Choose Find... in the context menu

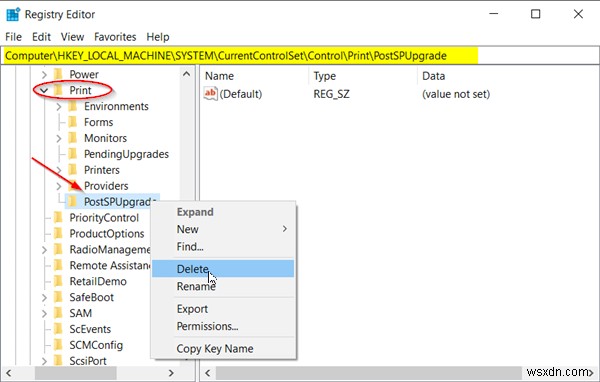tap(223, 247)
